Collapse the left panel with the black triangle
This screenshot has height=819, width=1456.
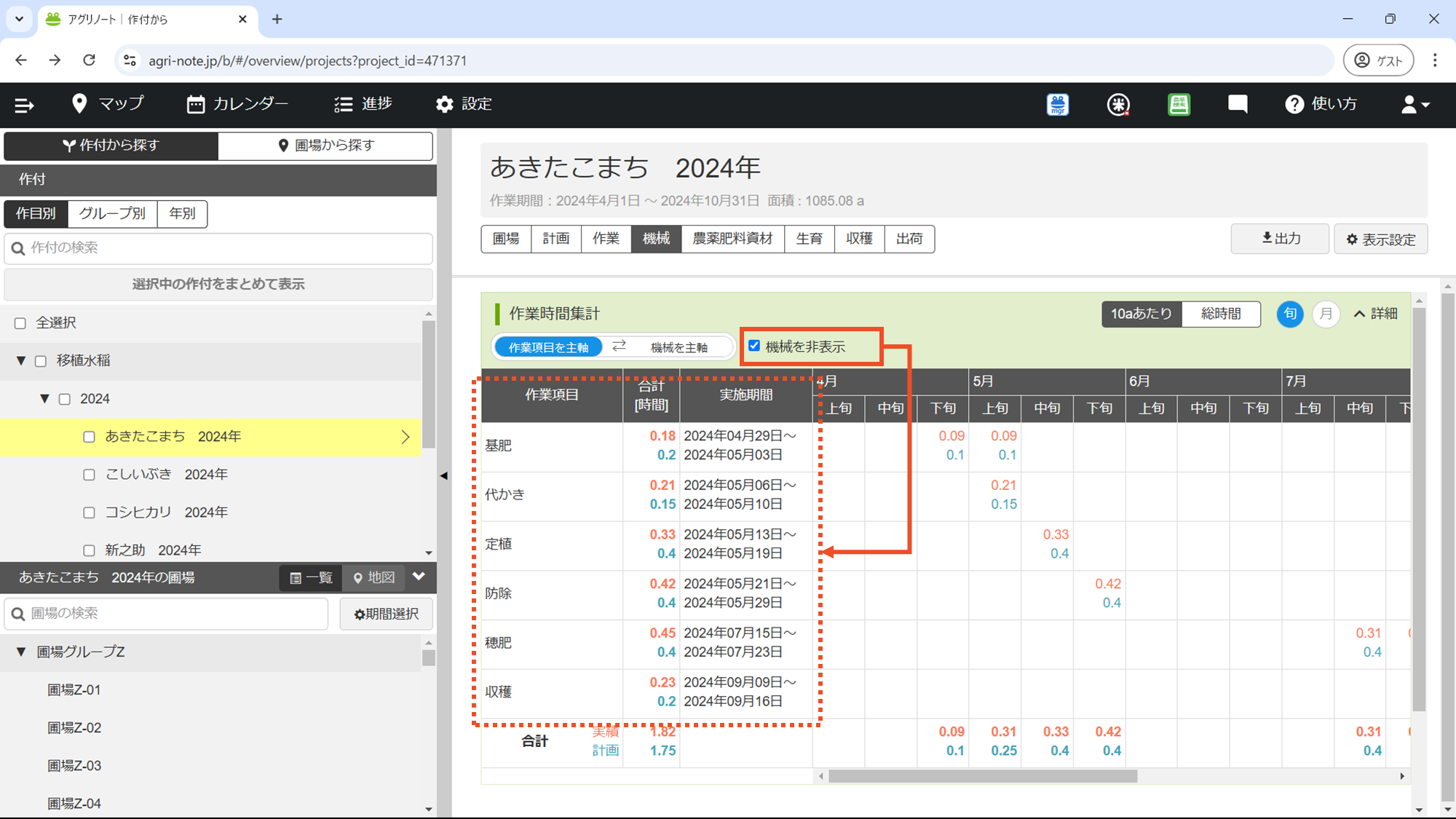click(x=443, y=475)
